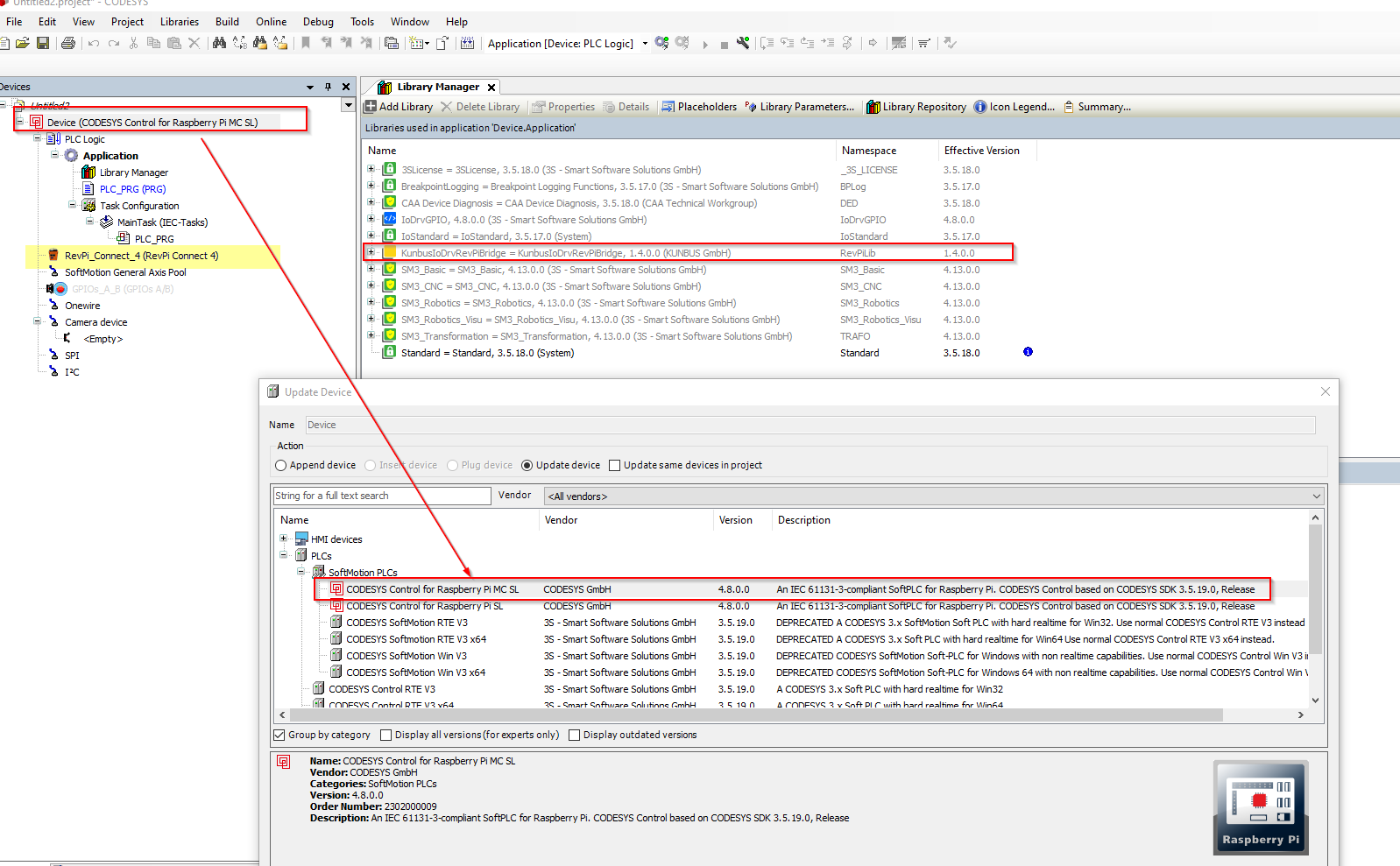Open Library Parameters dialog

pos(799,107)
